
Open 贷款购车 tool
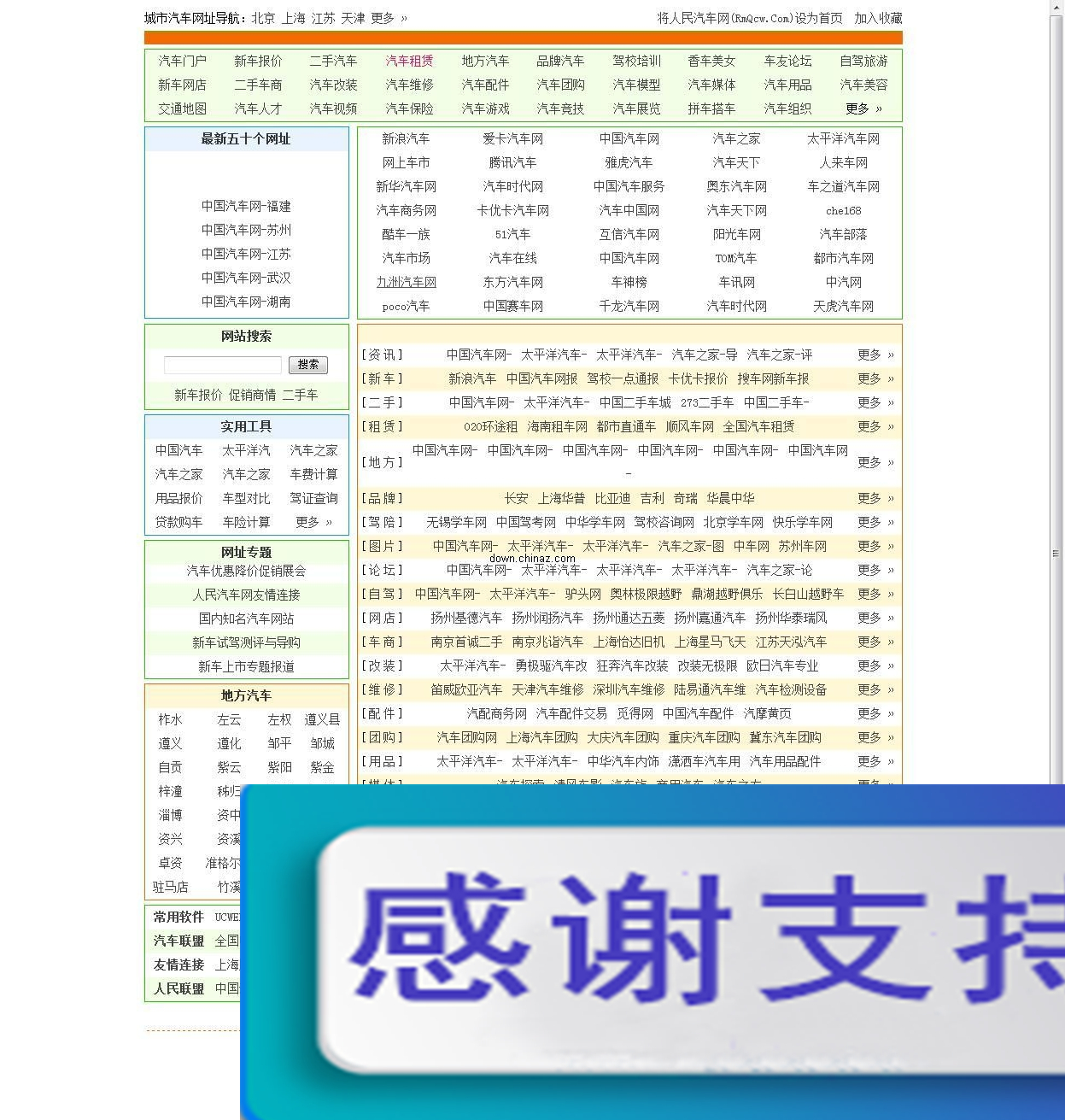pyautogui.click(x=178, y=522)
